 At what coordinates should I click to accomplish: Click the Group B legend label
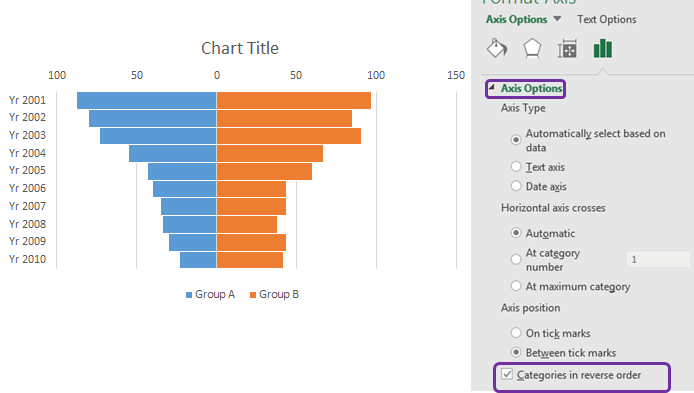(x=279, y=294)
